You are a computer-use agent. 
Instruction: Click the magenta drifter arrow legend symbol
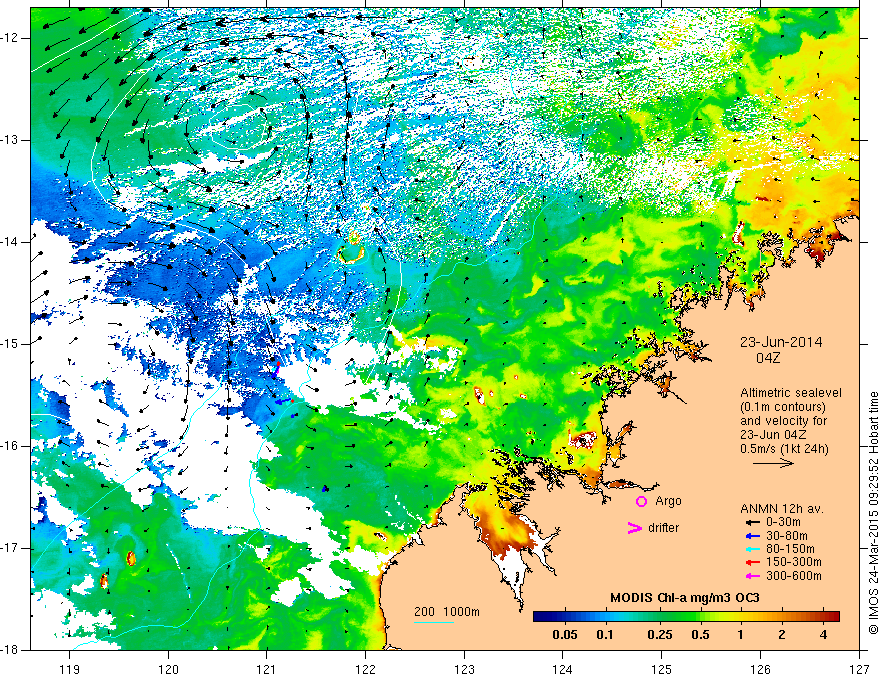coord(634,528)
